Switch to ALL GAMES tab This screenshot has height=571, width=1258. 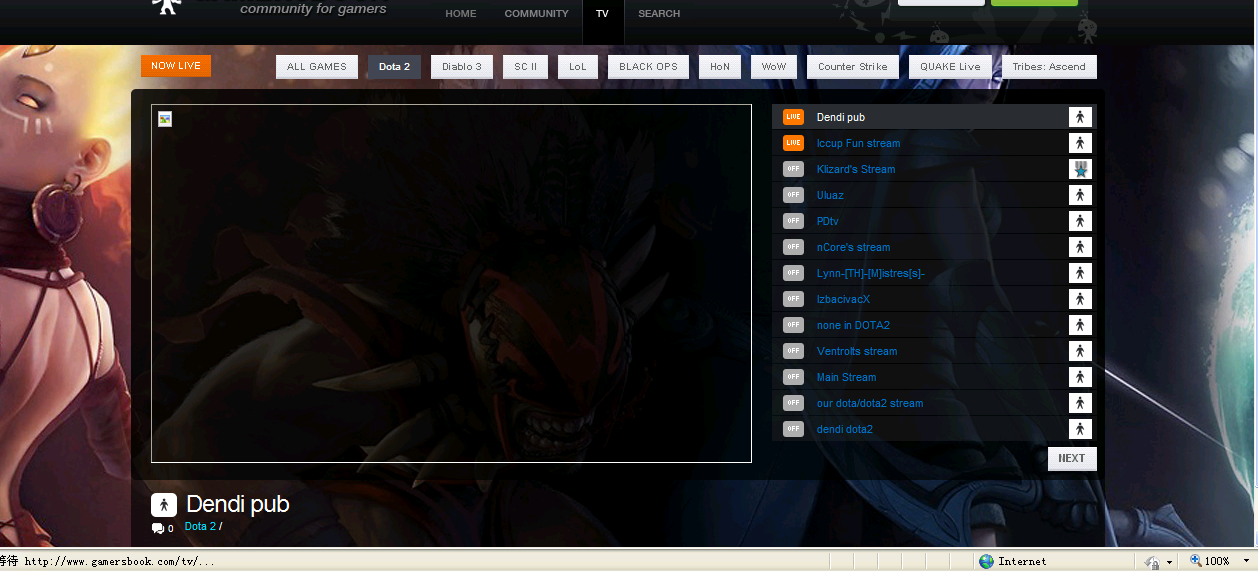317,67
